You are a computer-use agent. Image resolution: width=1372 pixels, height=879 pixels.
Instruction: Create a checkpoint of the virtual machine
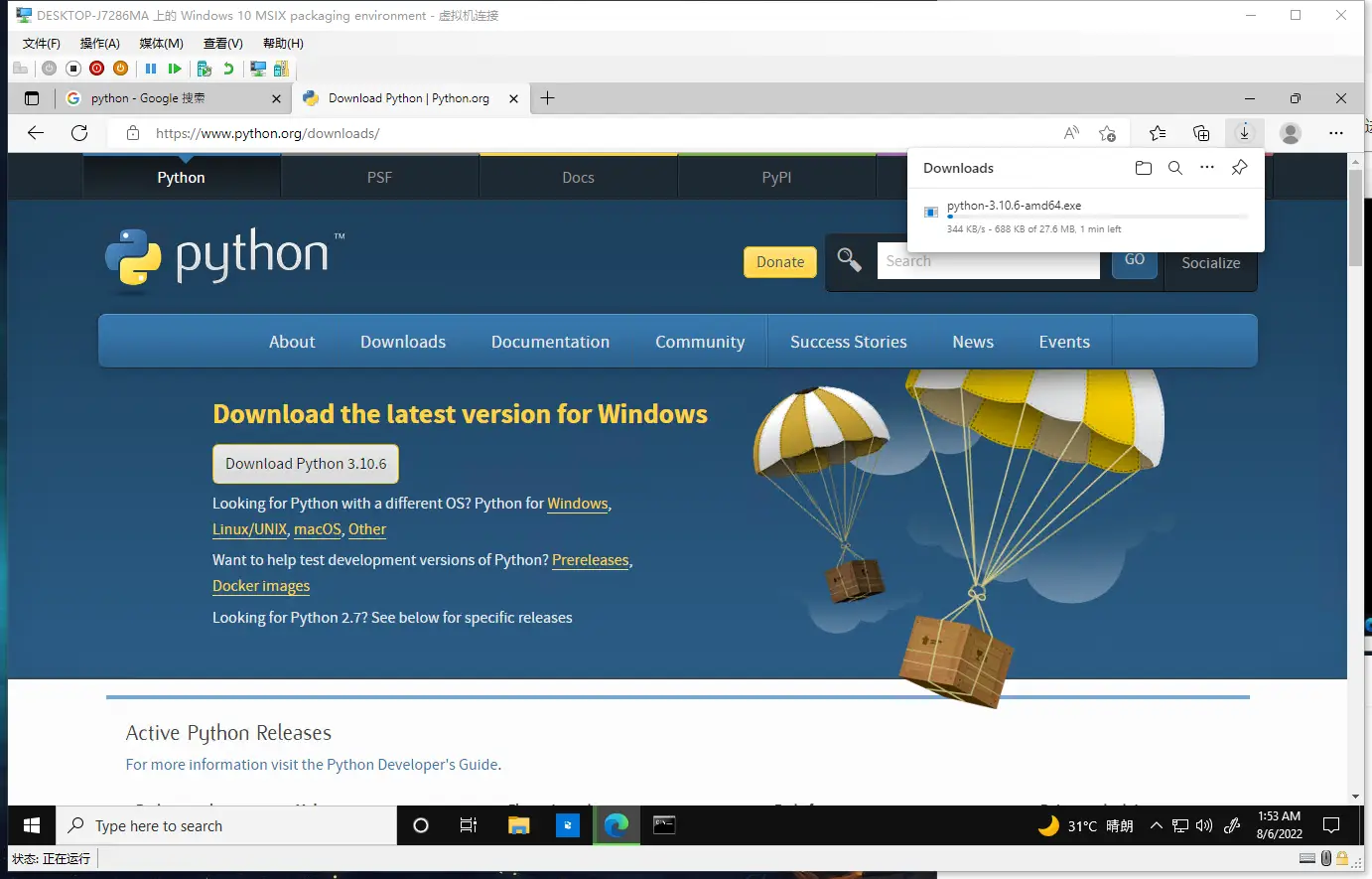click(205, 68)
